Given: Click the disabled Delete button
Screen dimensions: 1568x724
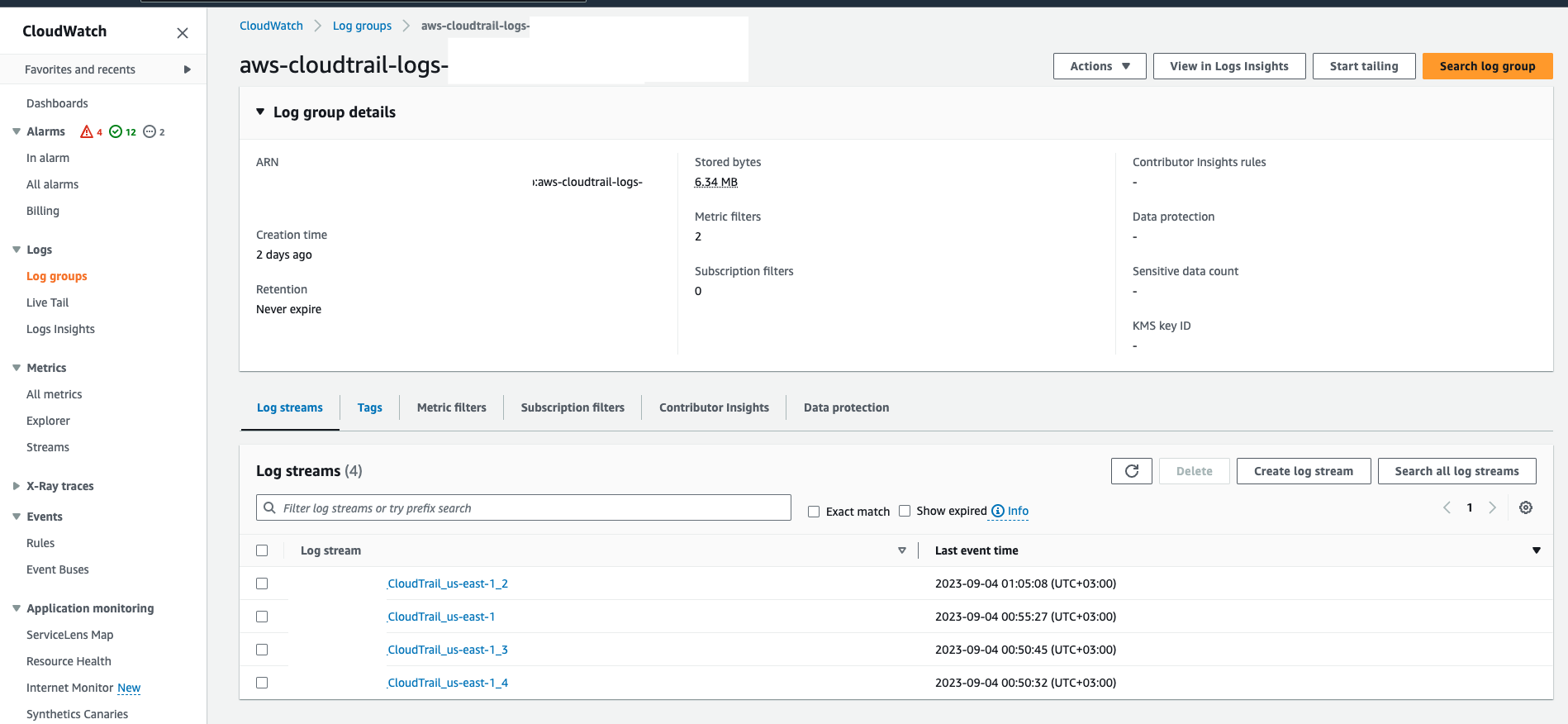Looking at the screenshot, I should click(1195, 471).
